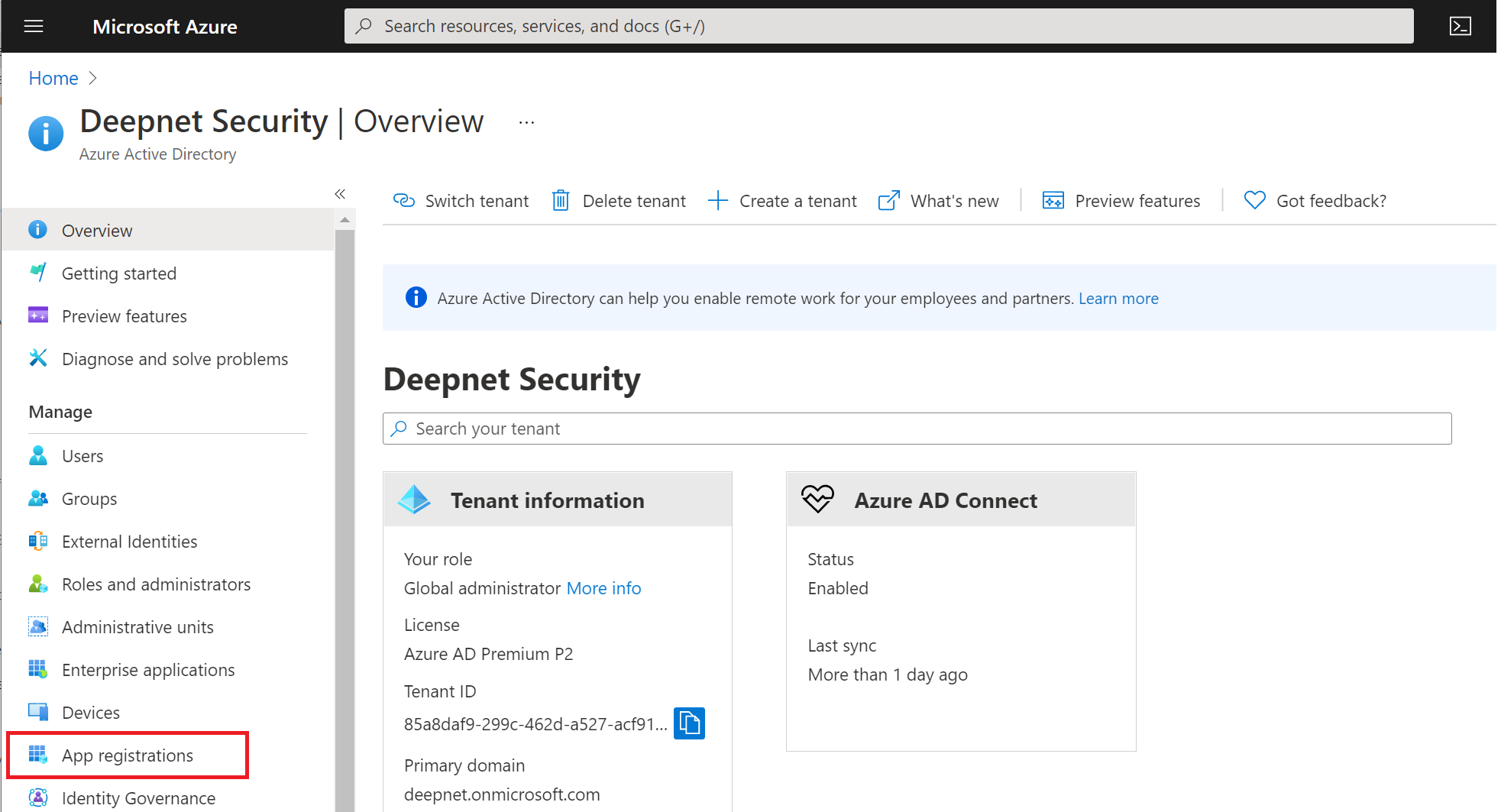Image resolution: width=1501 pixels, height=812 pixels.
Task: Click the Switch tenant icon
Action: click(403, 201)
